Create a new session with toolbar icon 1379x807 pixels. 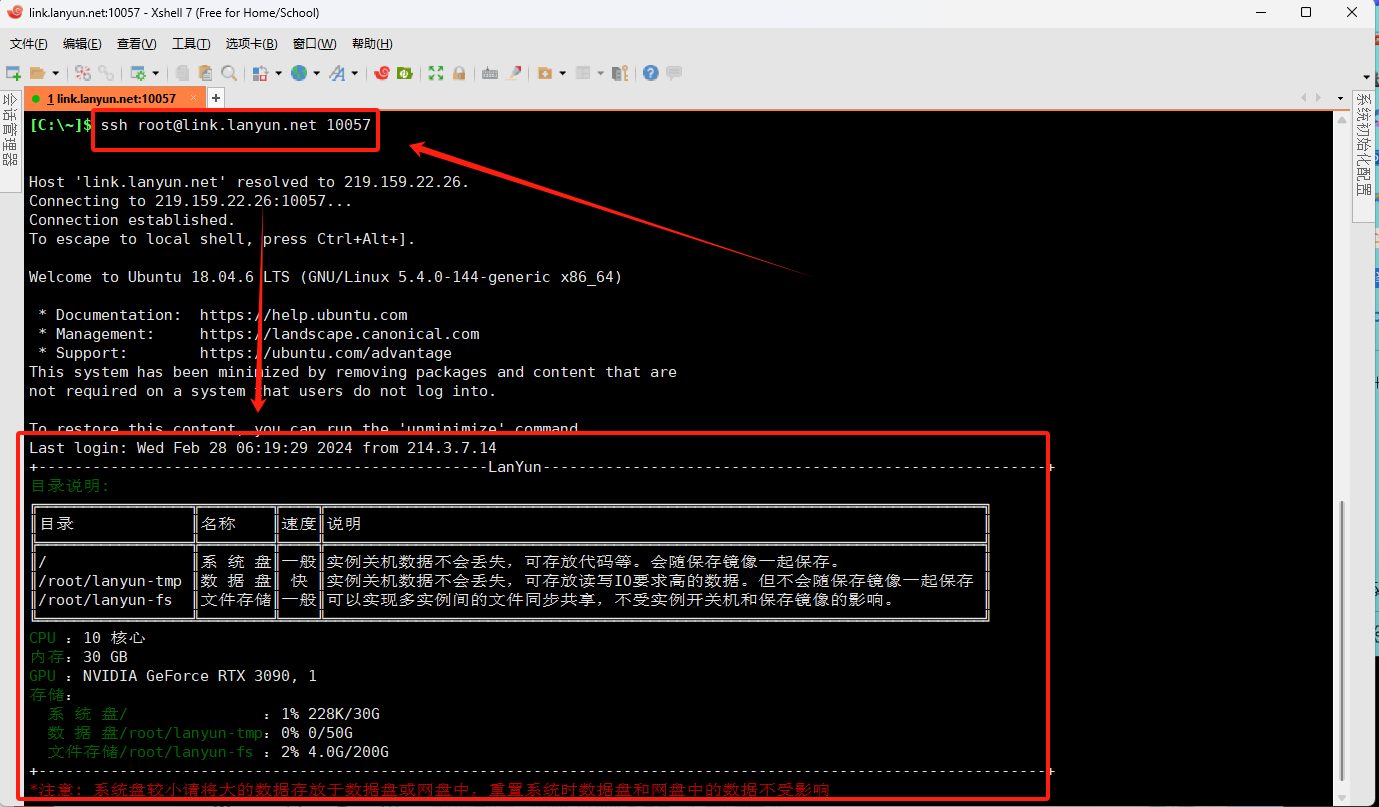click(x=13, y=73)
